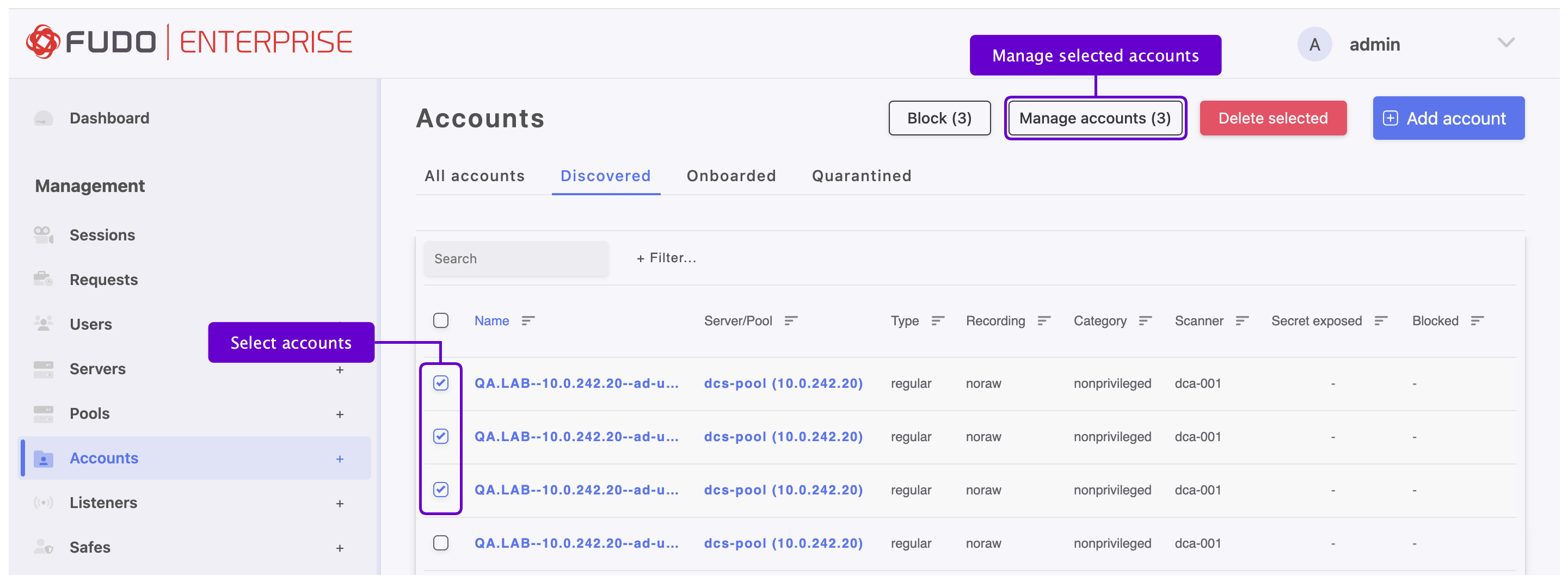Click the Servers rack icon
This screenshot has height=588, width=1568.
(x=43, y=368)
